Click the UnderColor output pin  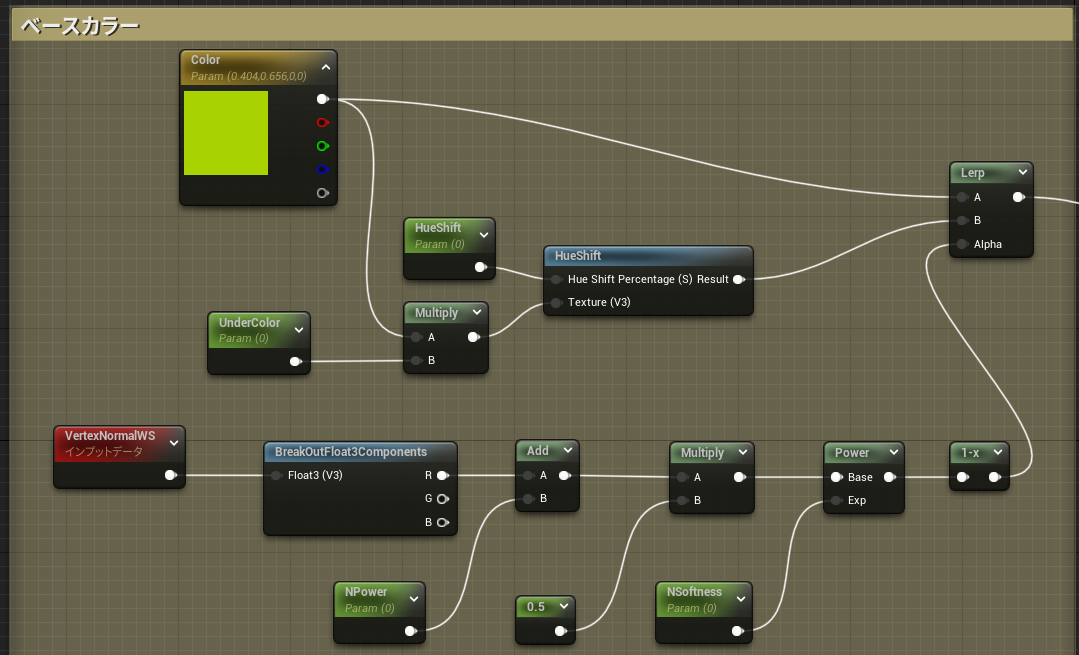[296, 361]
